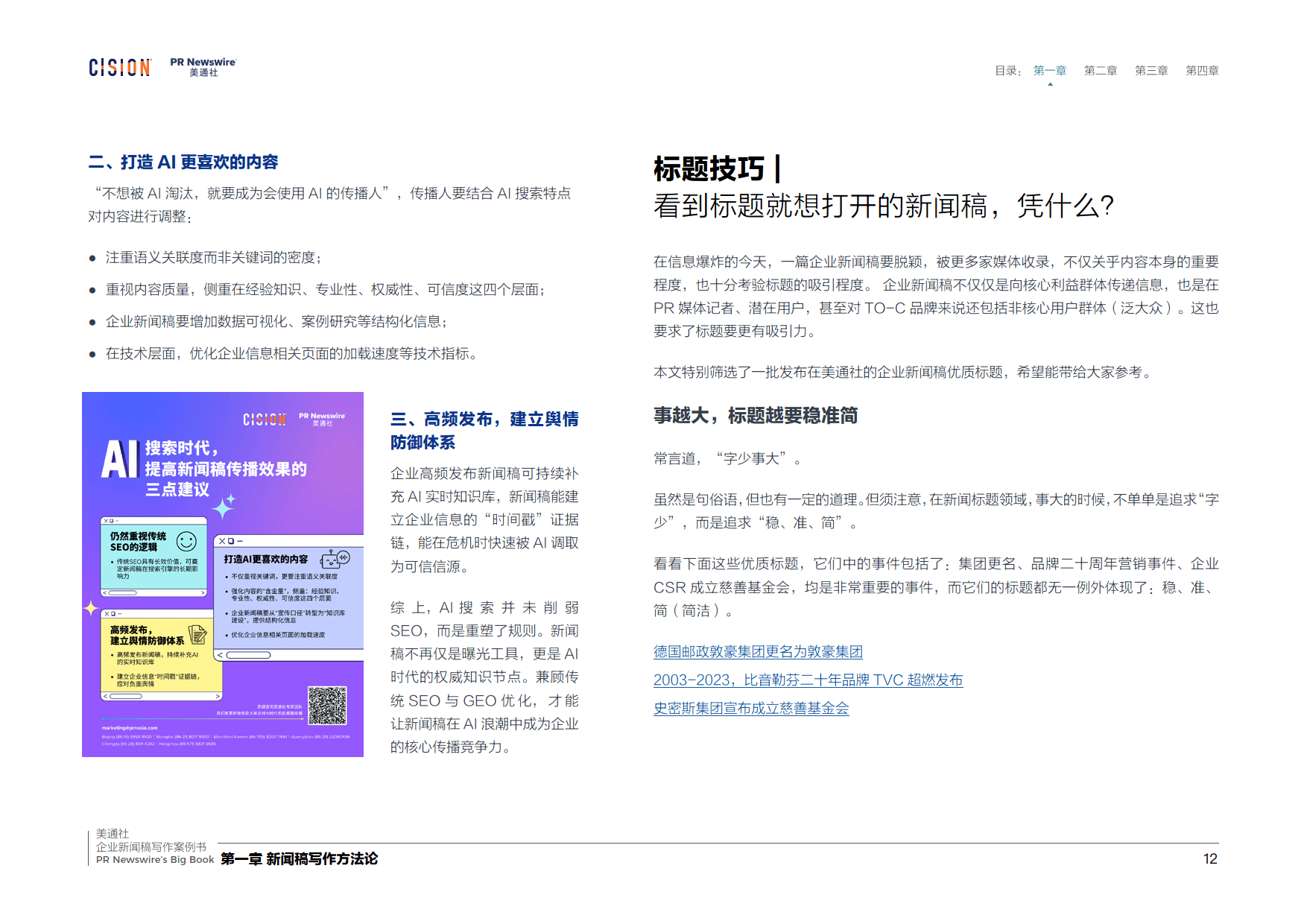Click footer text PR Newswire's Big Book

155,860
